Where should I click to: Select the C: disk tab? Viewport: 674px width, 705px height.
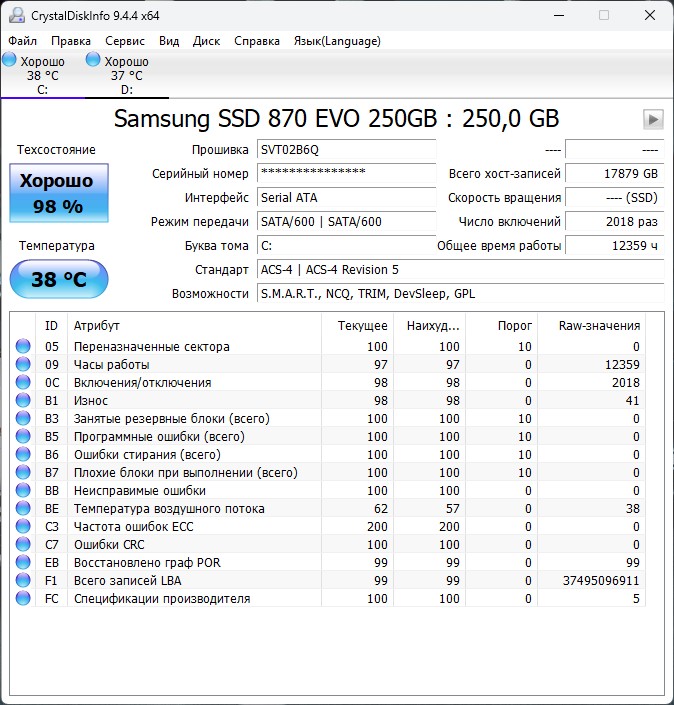[x=42, y=75]
